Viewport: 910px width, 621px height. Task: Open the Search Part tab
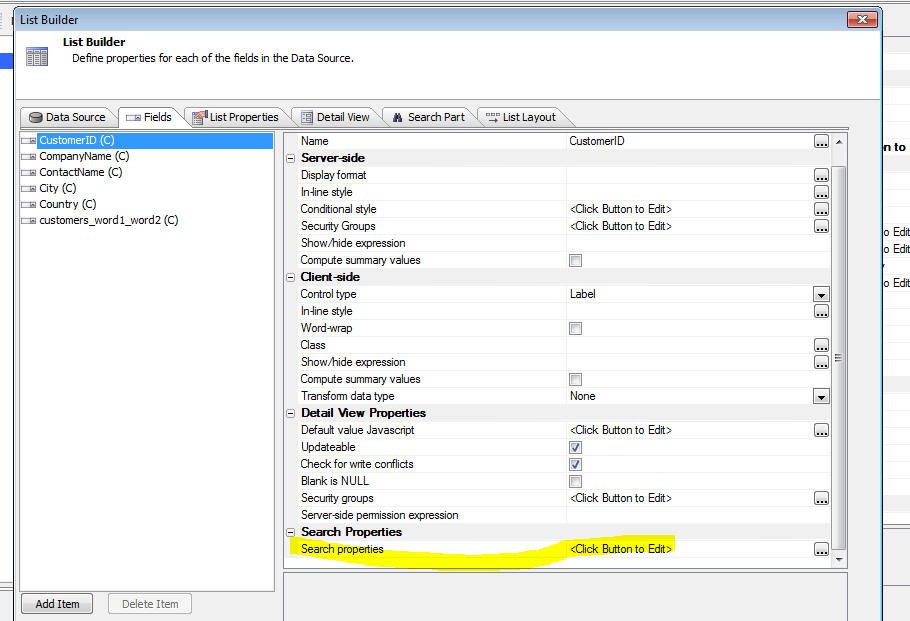point(427,117)
